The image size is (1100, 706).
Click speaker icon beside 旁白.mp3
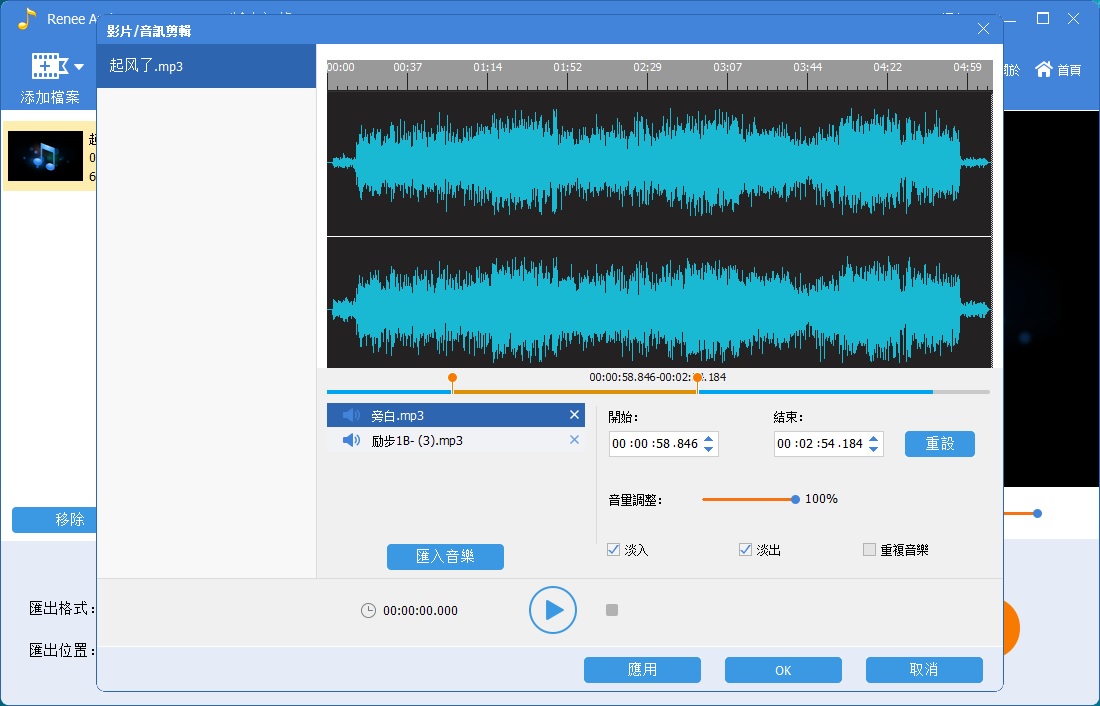[x=351, y=415]
